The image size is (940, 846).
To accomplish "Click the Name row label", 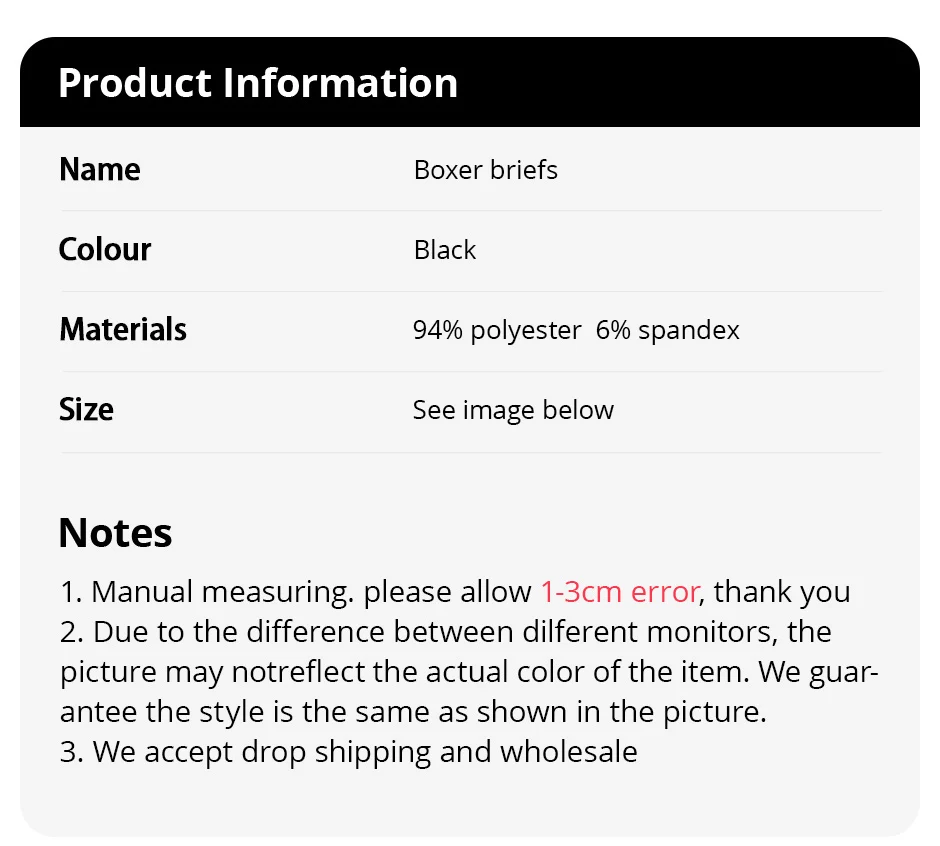I will pyautogui.click(x=99, y=170).
